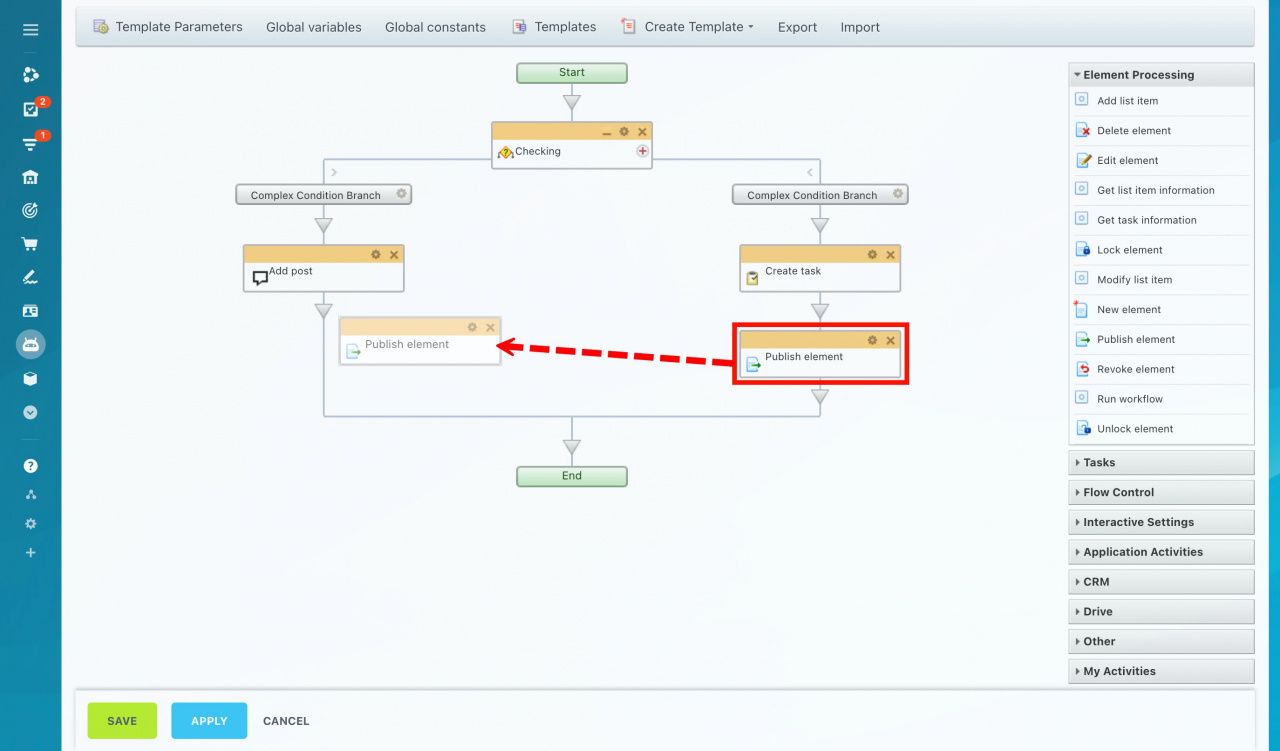Open Global constants
This screenshot has width=1280, height=751.
435,27
